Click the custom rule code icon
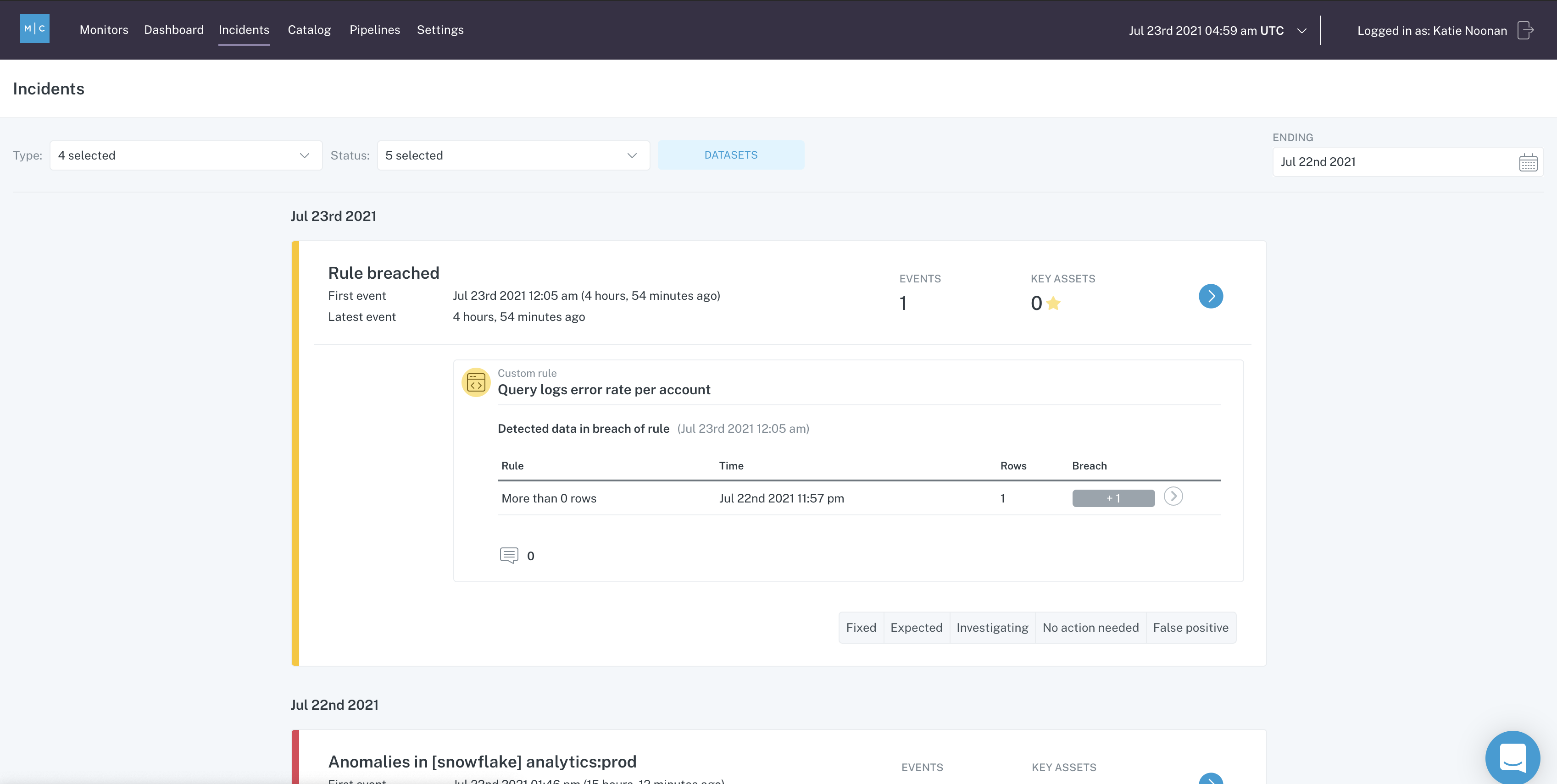This screenshot has width=1557, height=784. coord(476,382)
